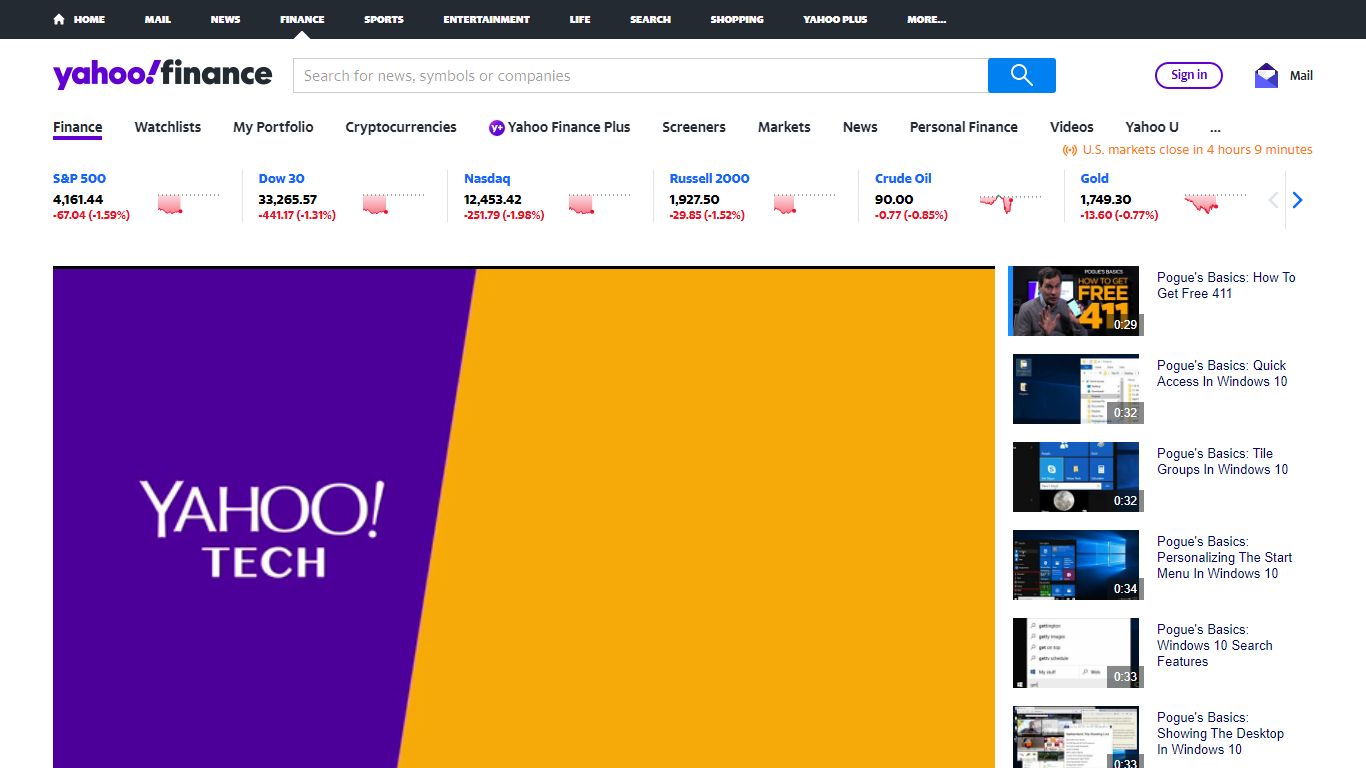Open Shopping in the top bar
1366x768 pixels.
tap(737, 19)
